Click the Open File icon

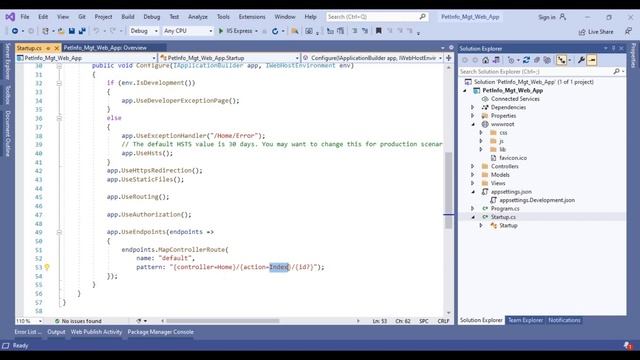coord(61,31)
